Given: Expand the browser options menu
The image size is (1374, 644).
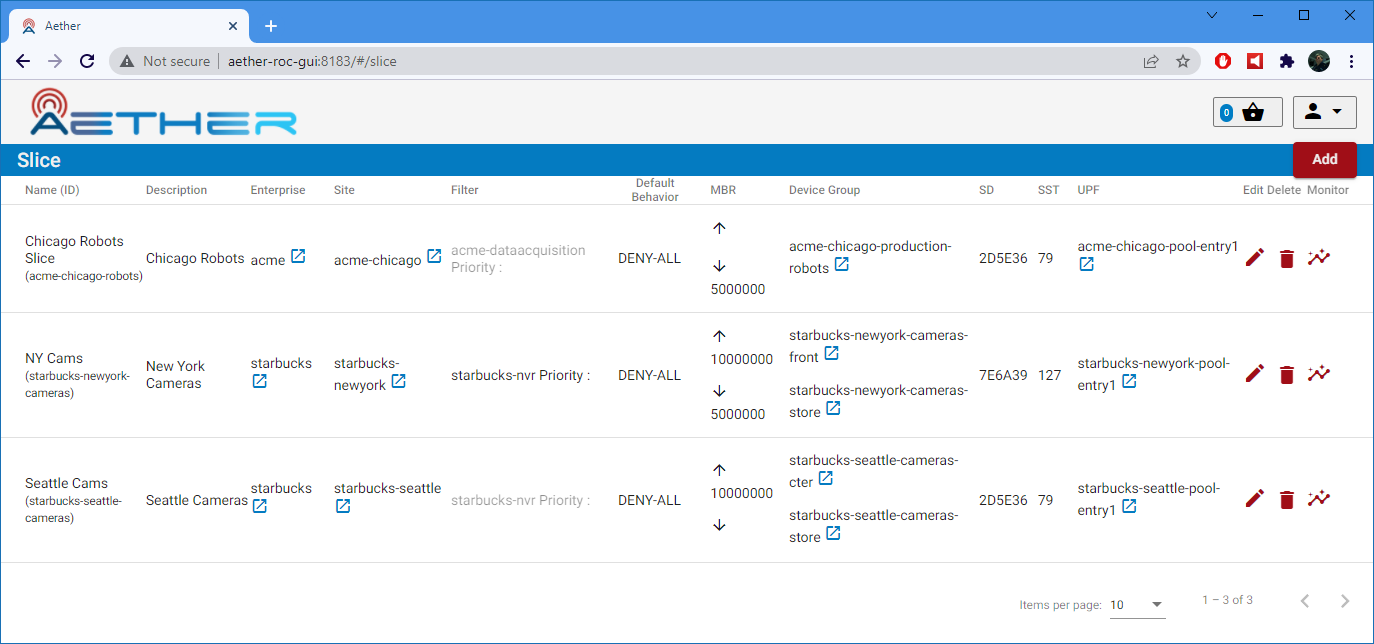Looking at the screenshot, I should 1352,61.
